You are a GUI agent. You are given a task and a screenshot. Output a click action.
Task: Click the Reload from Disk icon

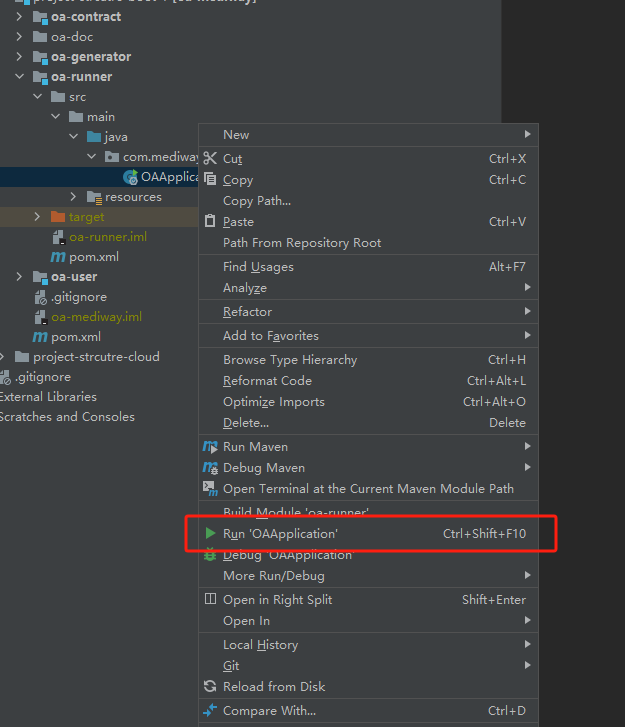tap(210, 687)
